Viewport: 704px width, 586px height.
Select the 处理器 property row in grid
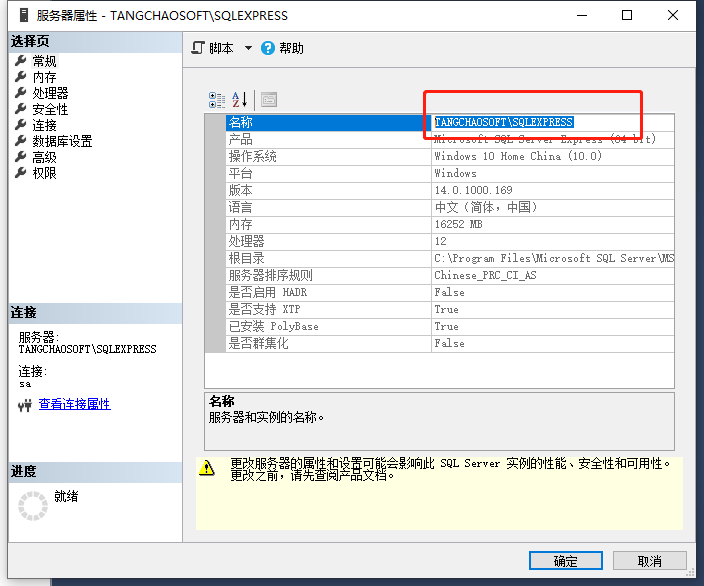[328, 242]
